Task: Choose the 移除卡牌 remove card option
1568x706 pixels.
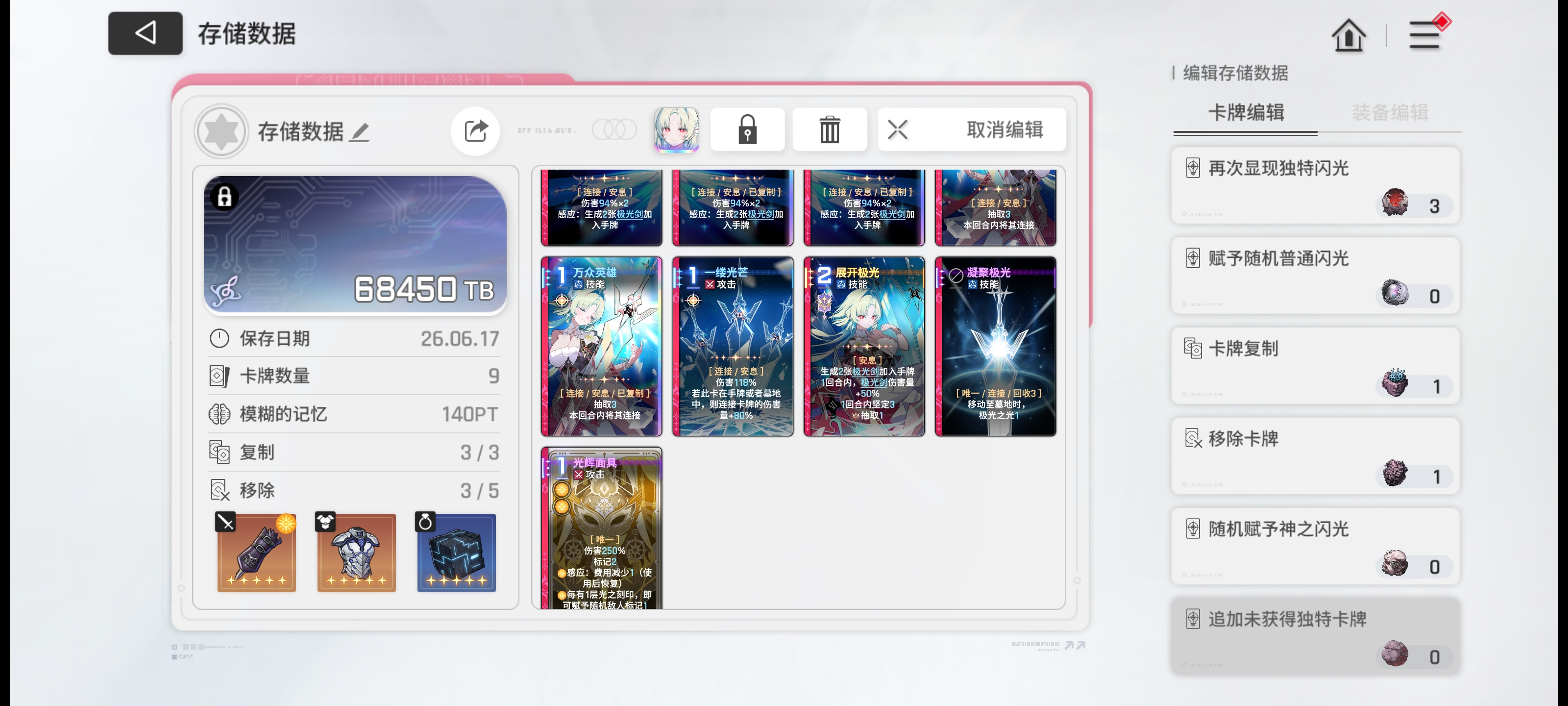Action: pos(1315,455)
